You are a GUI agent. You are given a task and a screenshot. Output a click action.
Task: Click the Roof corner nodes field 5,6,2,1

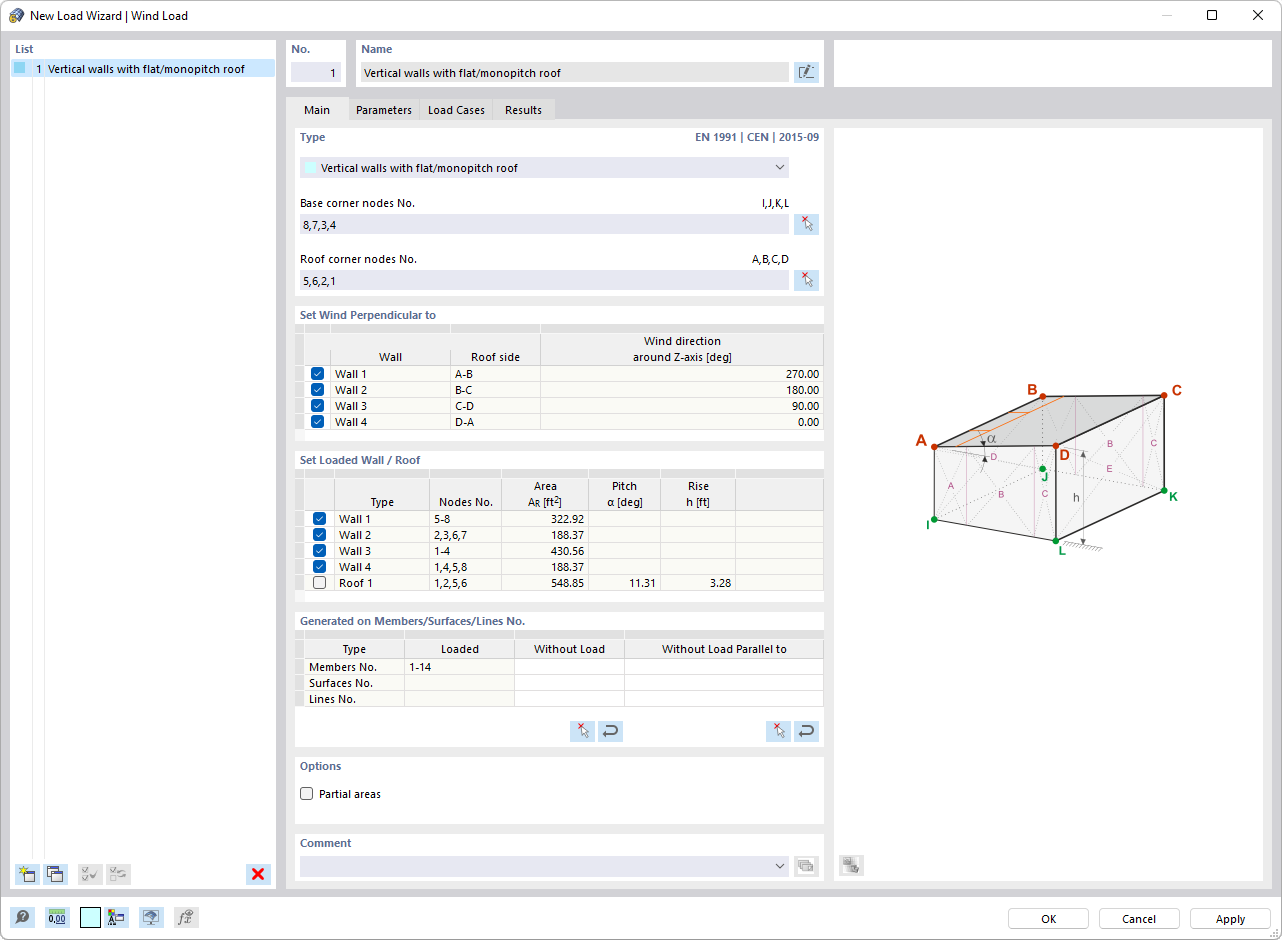[x=544, y=280]
